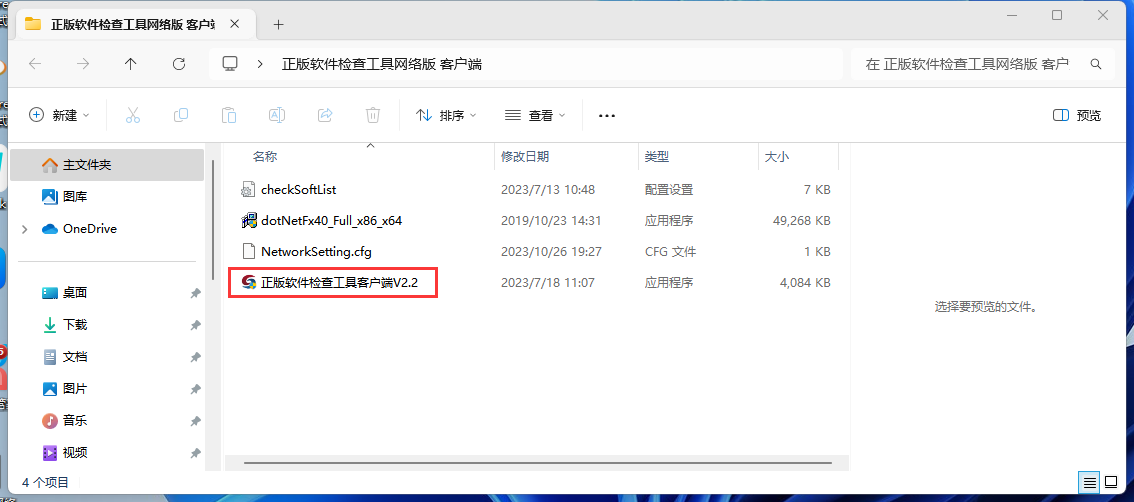Viewport: 1134px width, 502px height.
Task: Click the Cut scissors icon in toolbar
Action: point(132,115)
